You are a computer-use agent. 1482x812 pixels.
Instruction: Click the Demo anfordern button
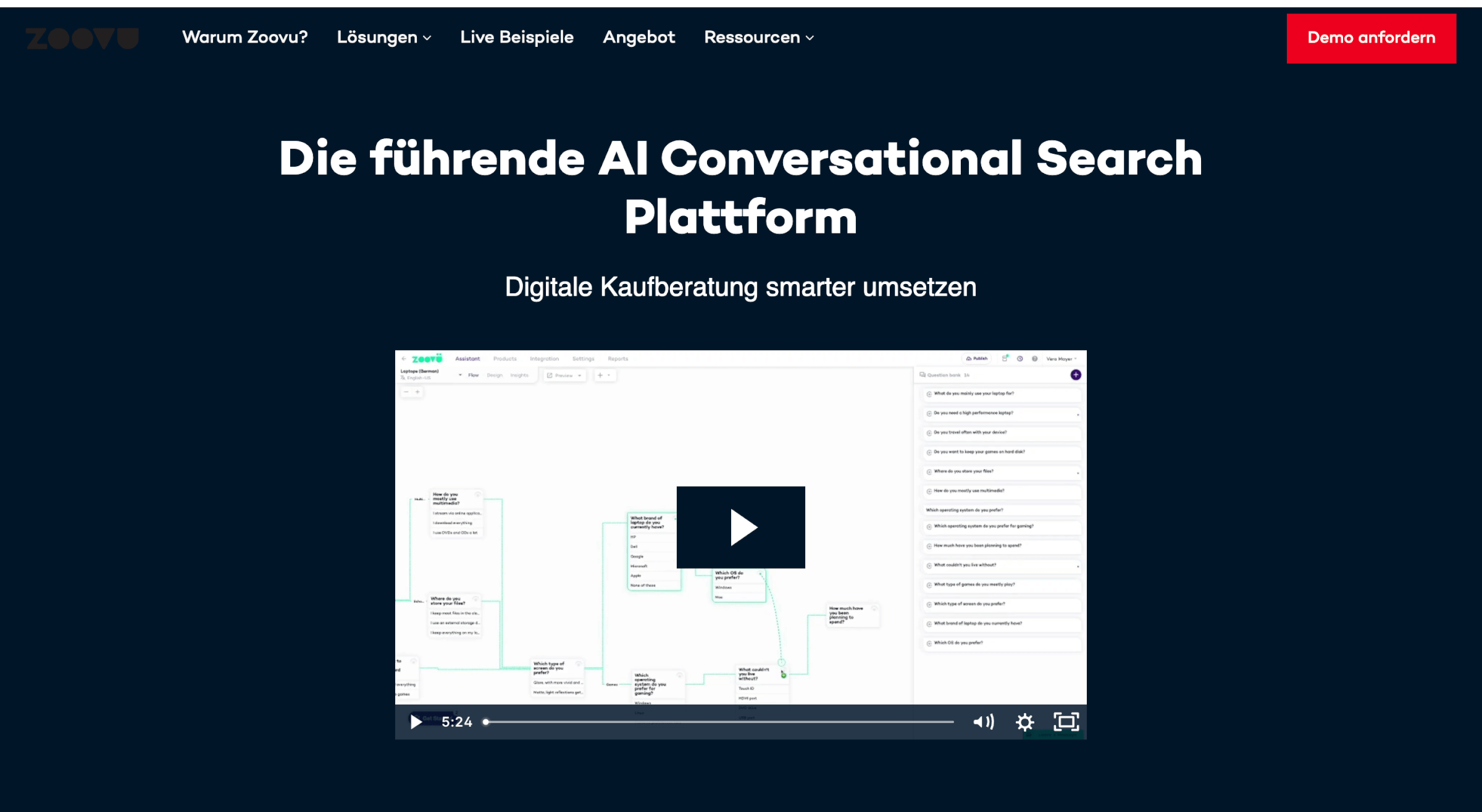[x=1371, y=38]
